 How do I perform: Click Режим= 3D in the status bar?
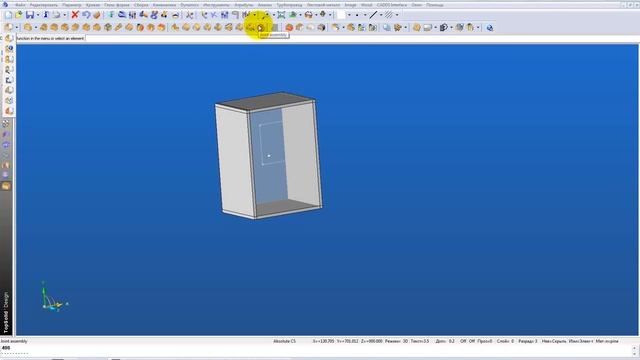(396, 341)
